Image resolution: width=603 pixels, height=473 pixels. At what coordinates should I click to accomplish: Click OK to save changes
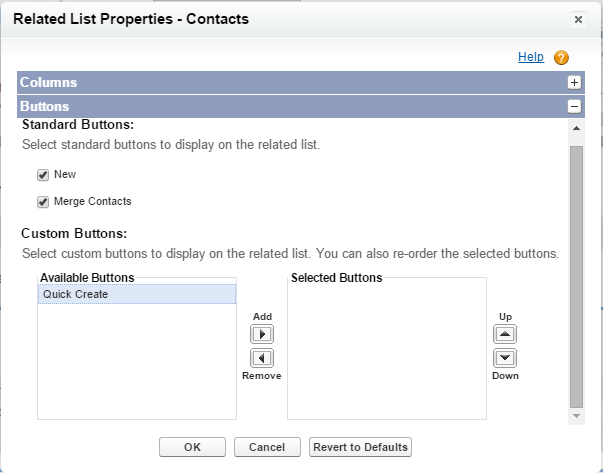(x=192, y=447)
